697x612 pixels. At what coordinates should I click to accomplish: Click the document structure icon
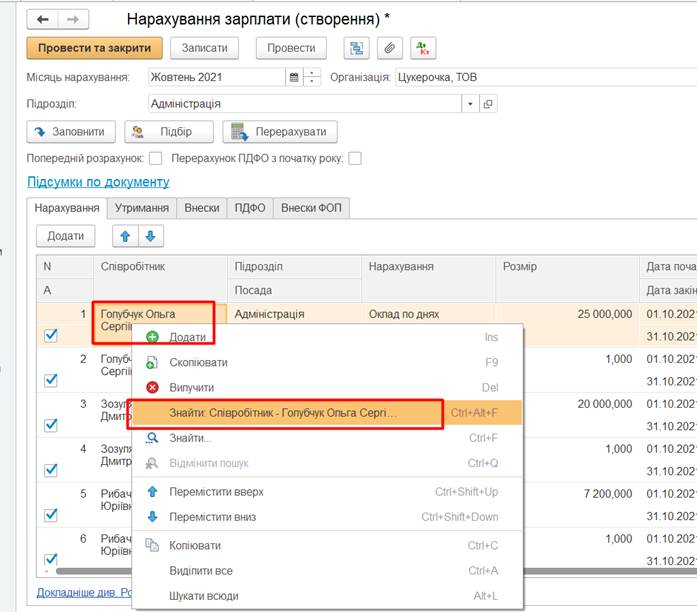356,48
